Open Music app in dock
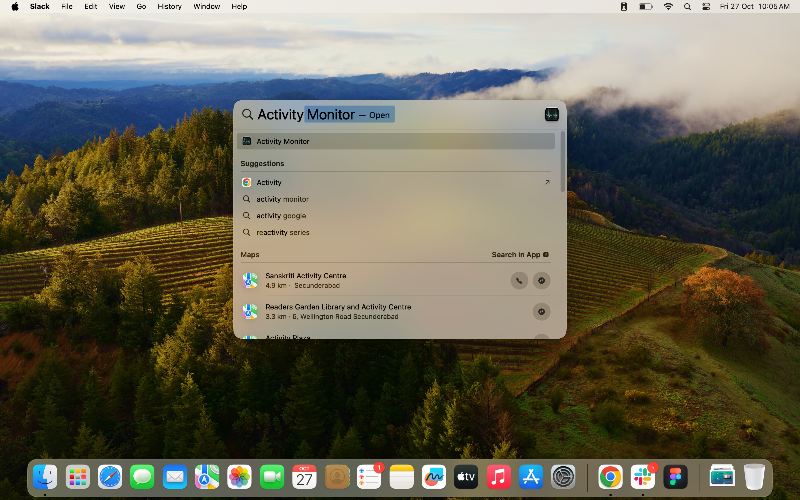This screenshot has height=500, width=800. (x=498, y=477)
